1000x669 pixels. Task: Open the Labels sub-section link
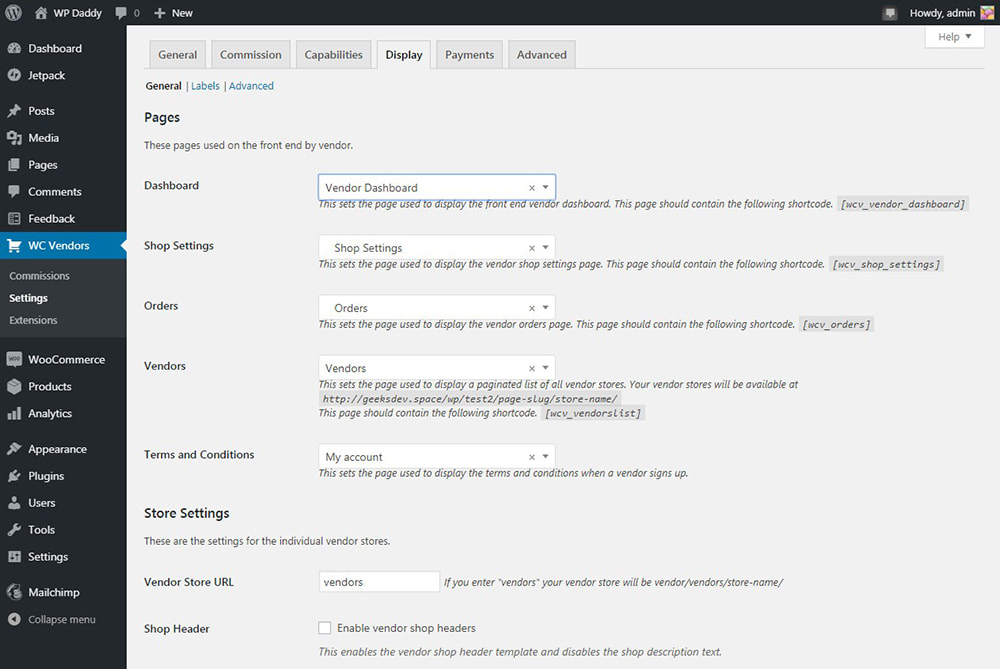point(205,86)
